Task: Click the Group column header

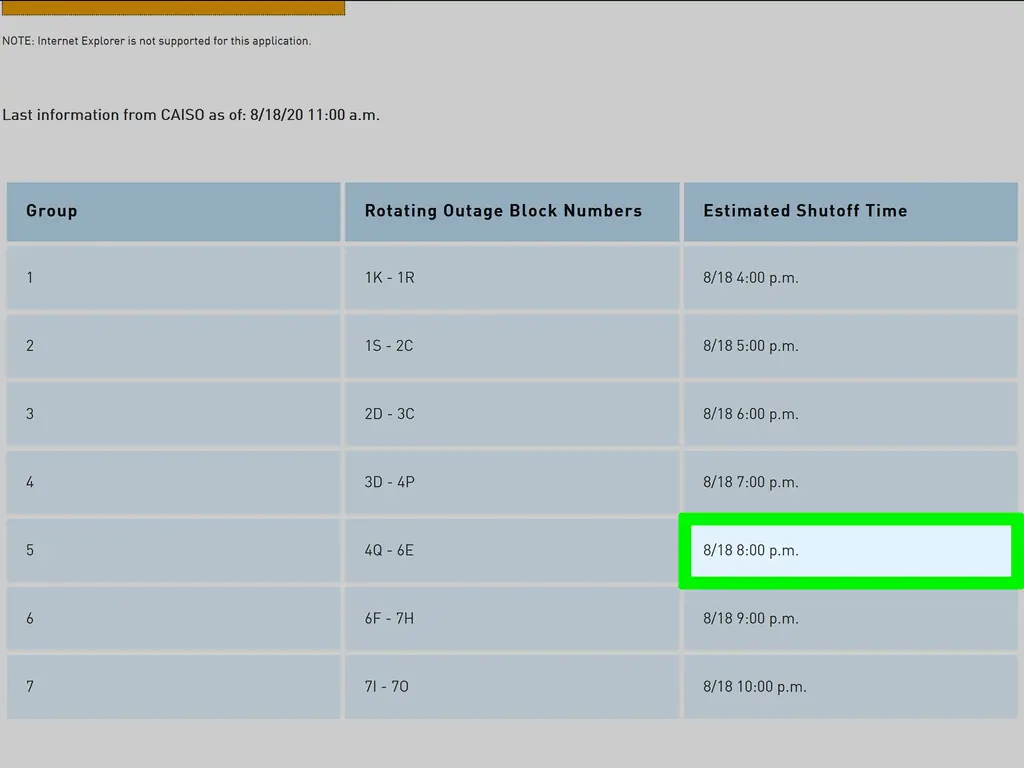Action: point(173,211)
